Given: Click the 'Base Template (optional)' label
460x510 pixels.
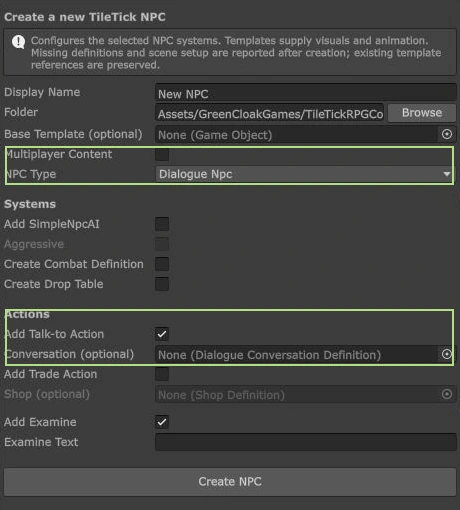Looking at the screenshot, I should [x=73, y=134].
